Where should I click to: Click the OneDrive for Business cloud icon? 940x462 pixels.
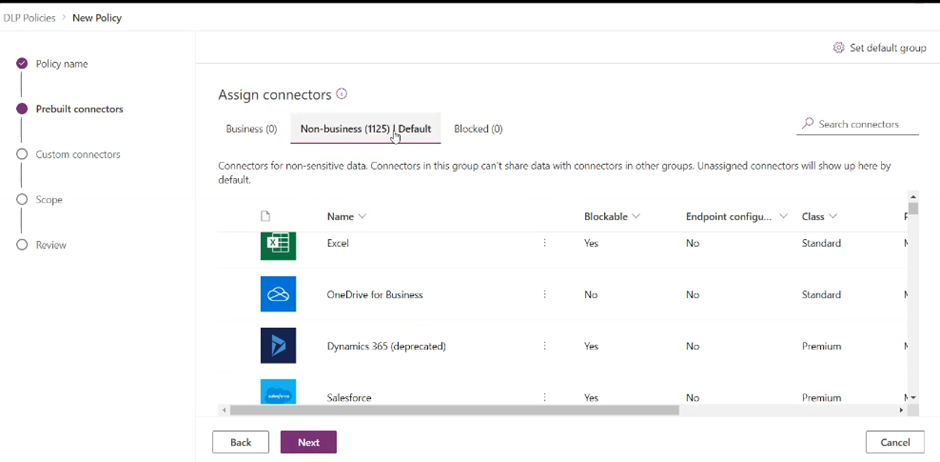pyautogui.click(x=278, y=294)
